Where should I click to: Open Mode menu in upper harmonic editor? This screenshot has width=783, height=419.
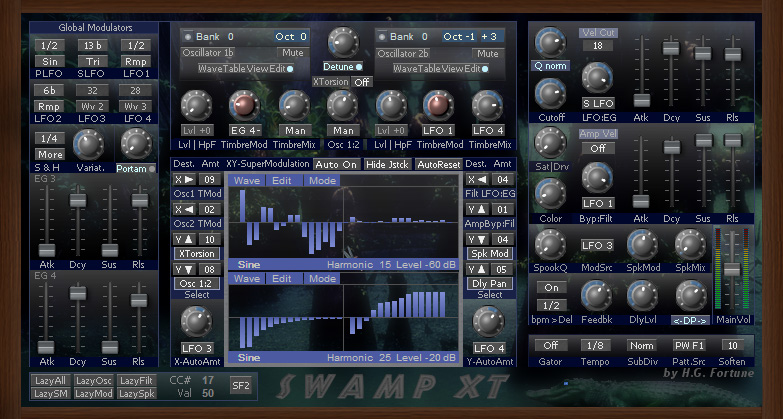pos(322,181)
